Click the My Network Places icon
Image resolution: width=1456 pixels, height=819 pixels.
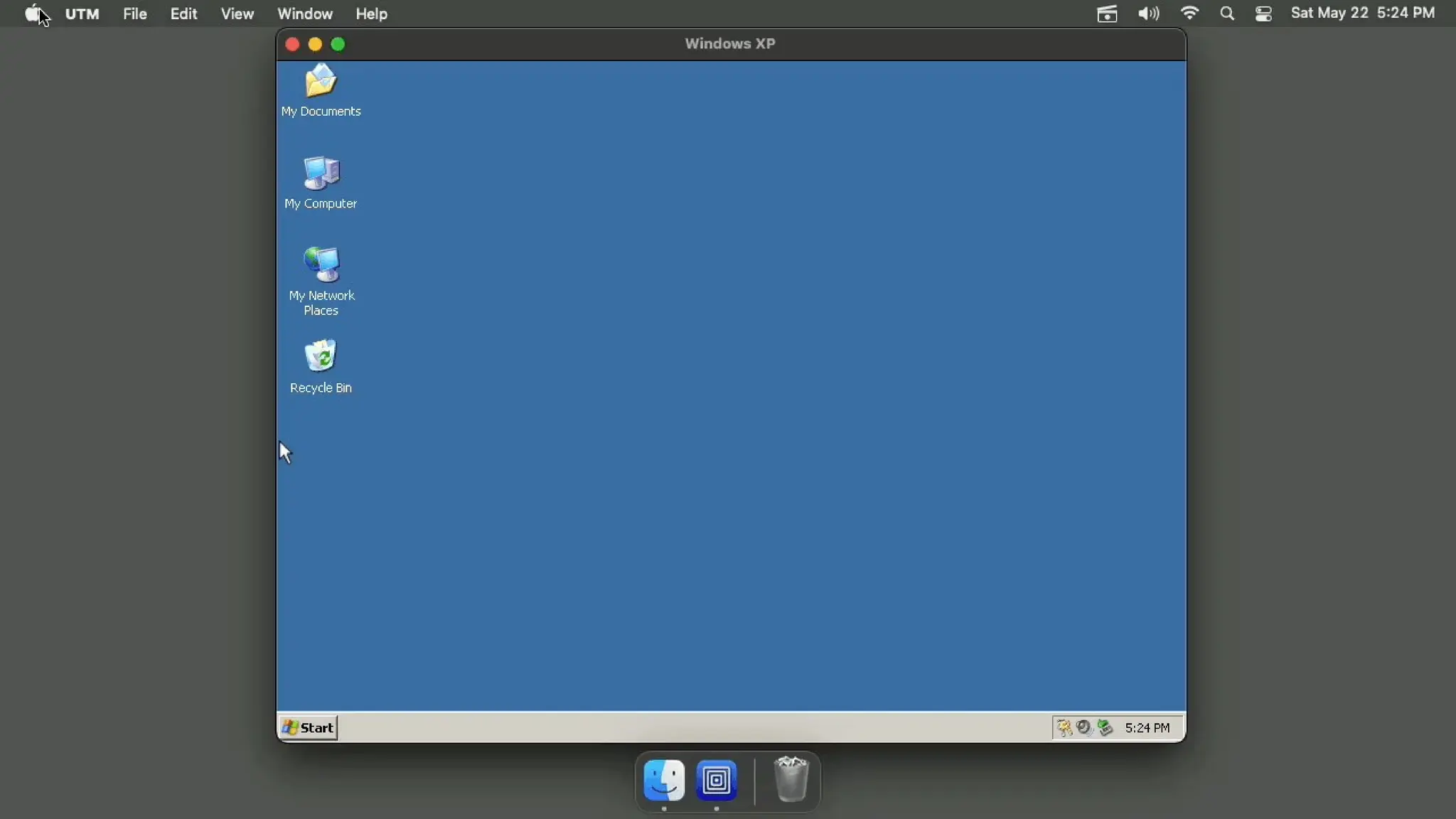[321, 266]
